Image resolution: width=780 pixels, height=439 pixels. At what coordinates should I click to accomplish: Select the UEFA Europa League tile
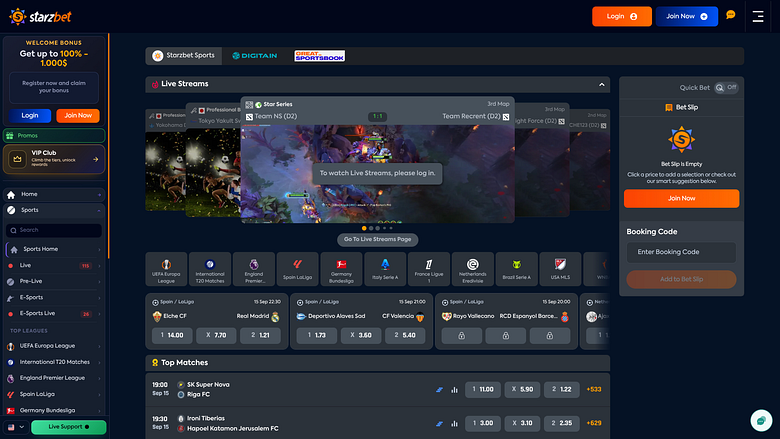pos(166,269)
